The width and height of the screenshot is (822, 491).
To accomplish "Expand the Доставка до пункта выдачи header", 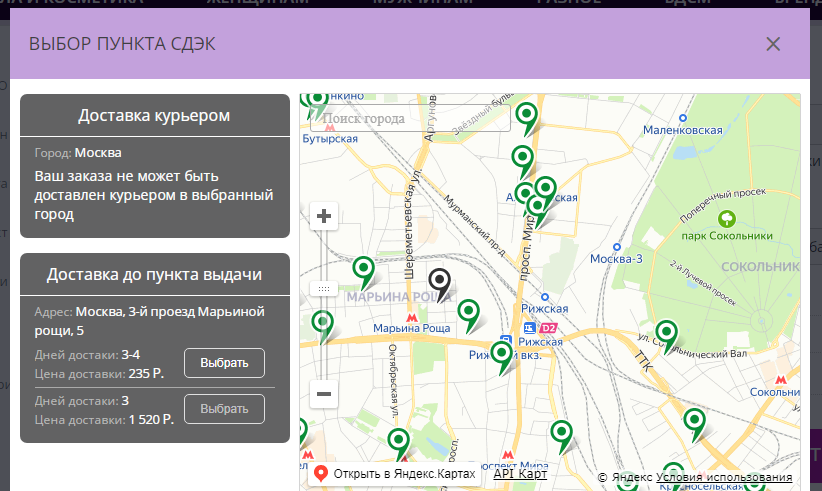I will [x=155, y=274].
